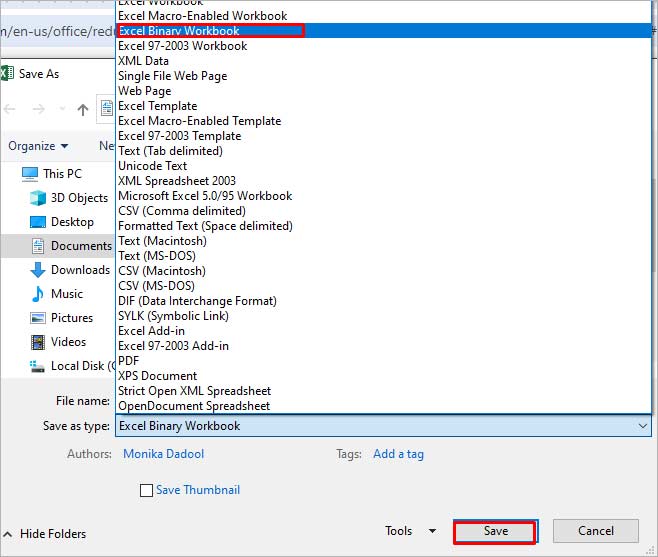Open the Save as type combo box
Image resolution: width=658 pixels, height=557 pixels.
pyautogui.click(x=384, y=426)
